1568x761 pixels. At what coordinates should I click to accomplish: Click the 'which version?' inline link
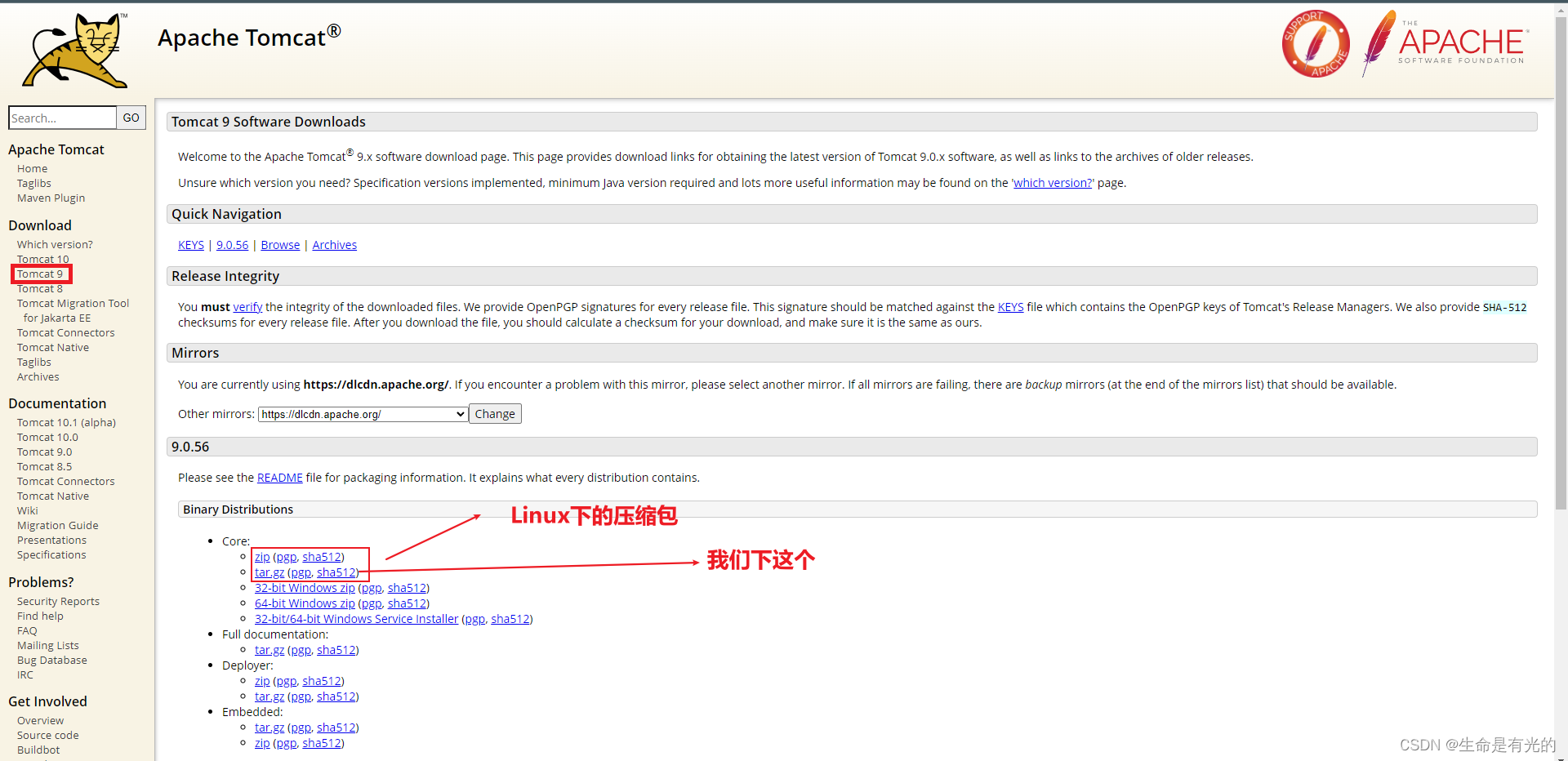coord(1053,183)
